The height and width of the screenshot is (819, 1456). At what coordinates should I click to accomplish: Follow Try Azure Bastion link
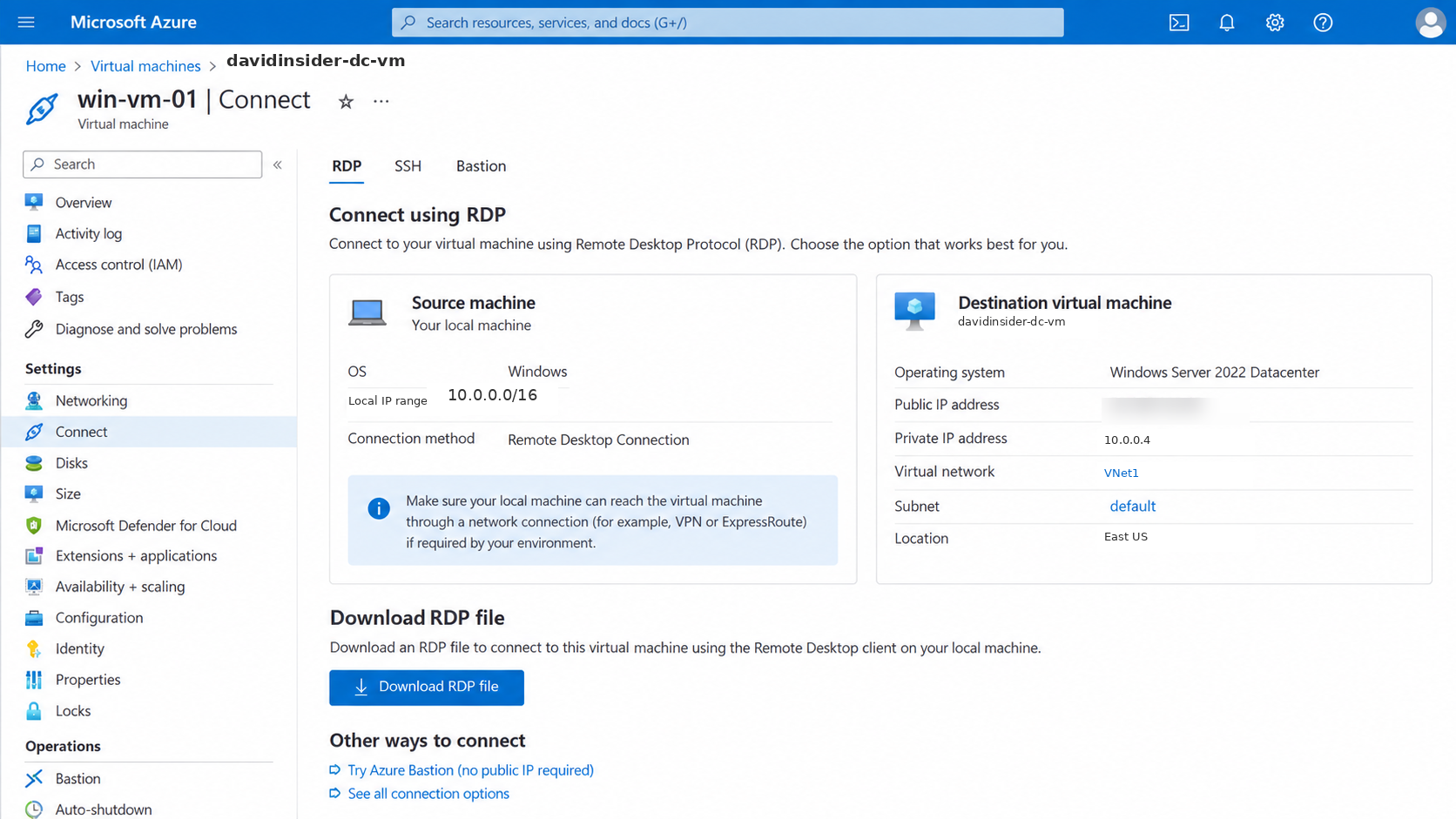pyautogui.click(x=470, y=770)
